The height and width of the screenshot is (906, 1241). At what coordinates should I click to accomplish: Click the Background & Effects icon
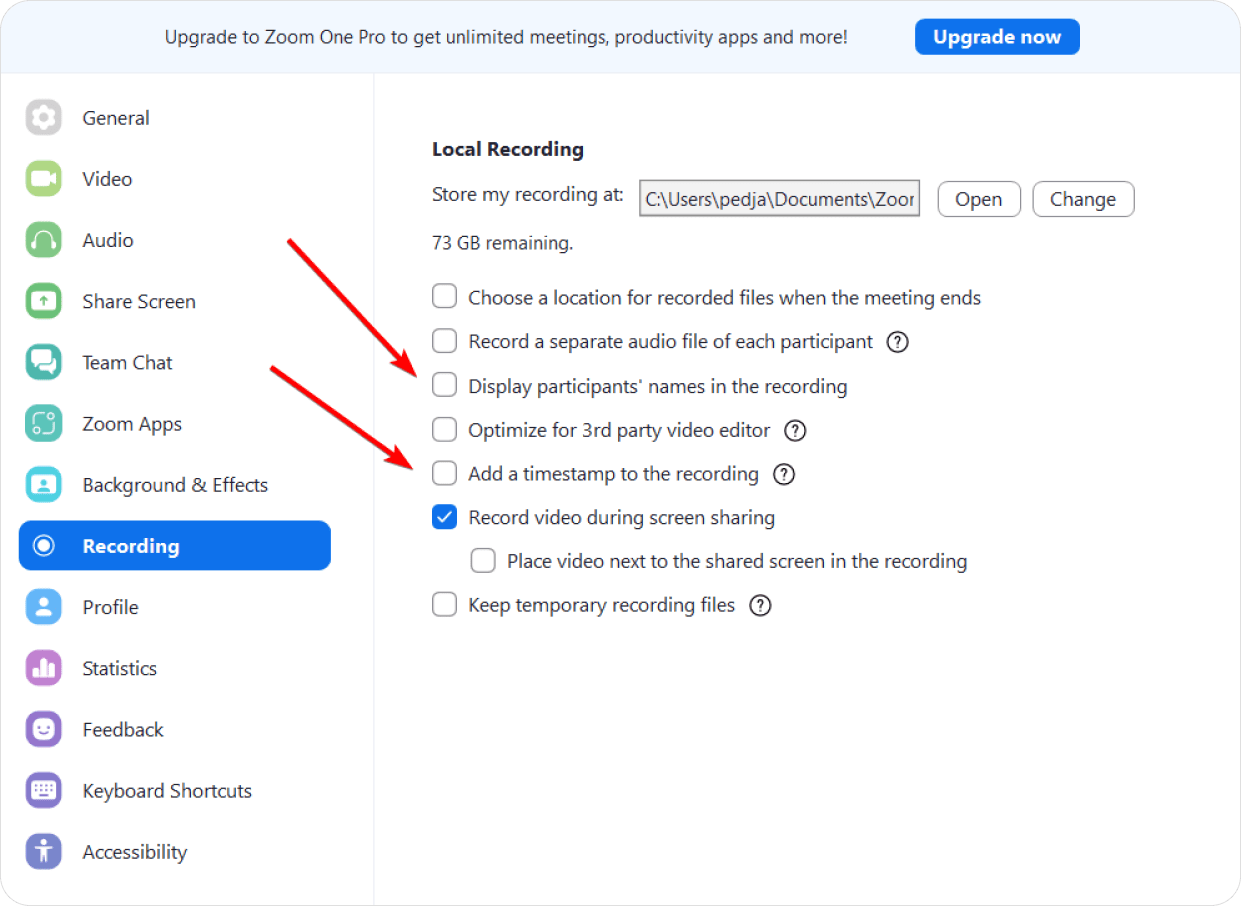[x=44, y=485]
